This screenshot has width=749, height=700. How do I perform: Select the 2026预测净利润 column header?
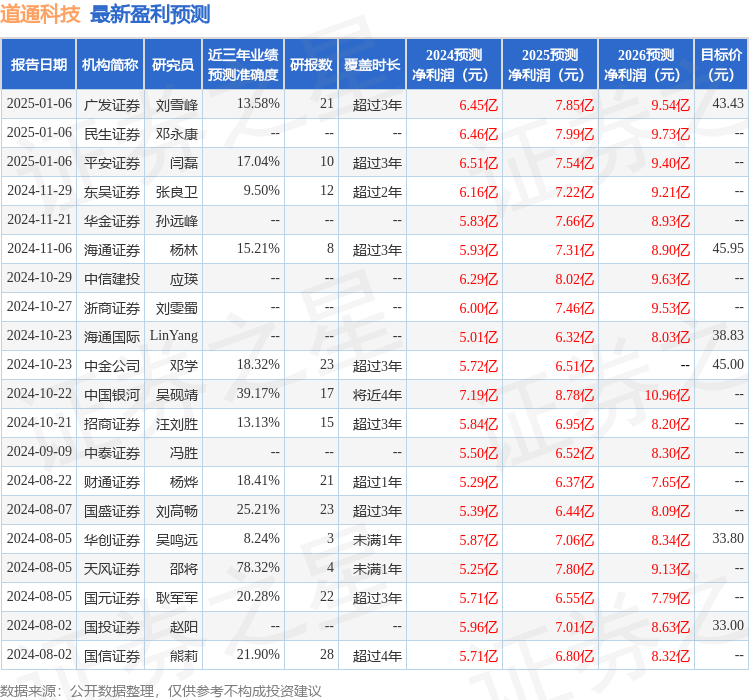point(646,65)
